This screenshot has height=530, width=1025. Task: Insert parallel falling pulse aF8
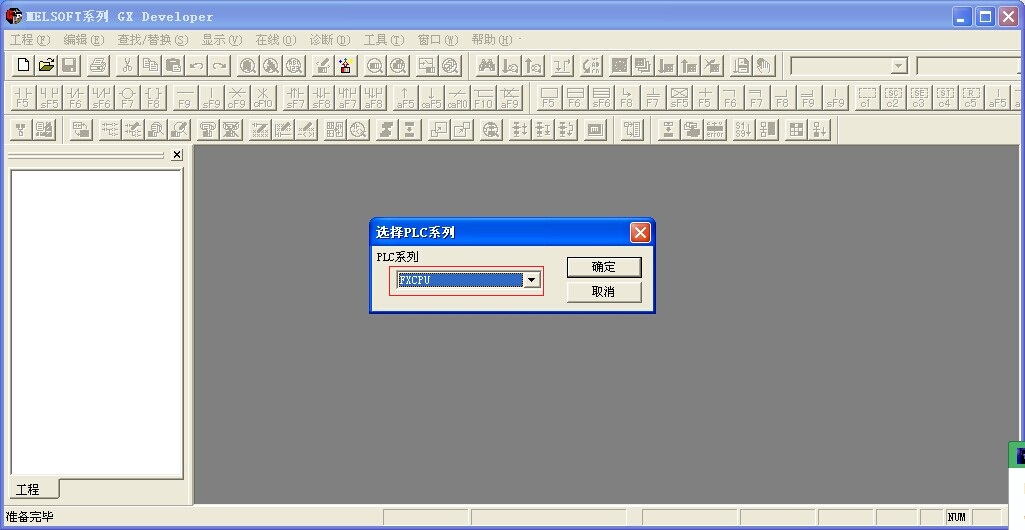point(373,97)
